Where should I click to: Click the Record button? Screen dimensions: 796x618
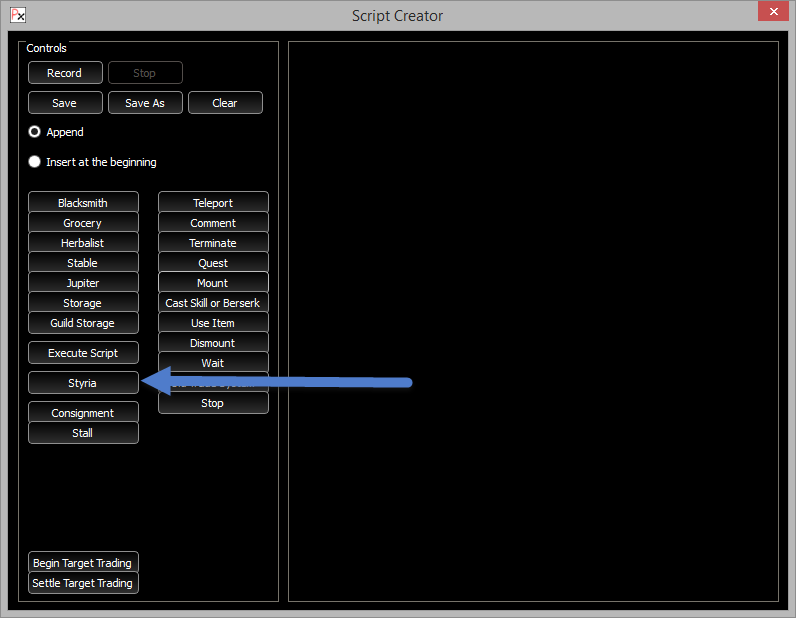tap(65, 73)
